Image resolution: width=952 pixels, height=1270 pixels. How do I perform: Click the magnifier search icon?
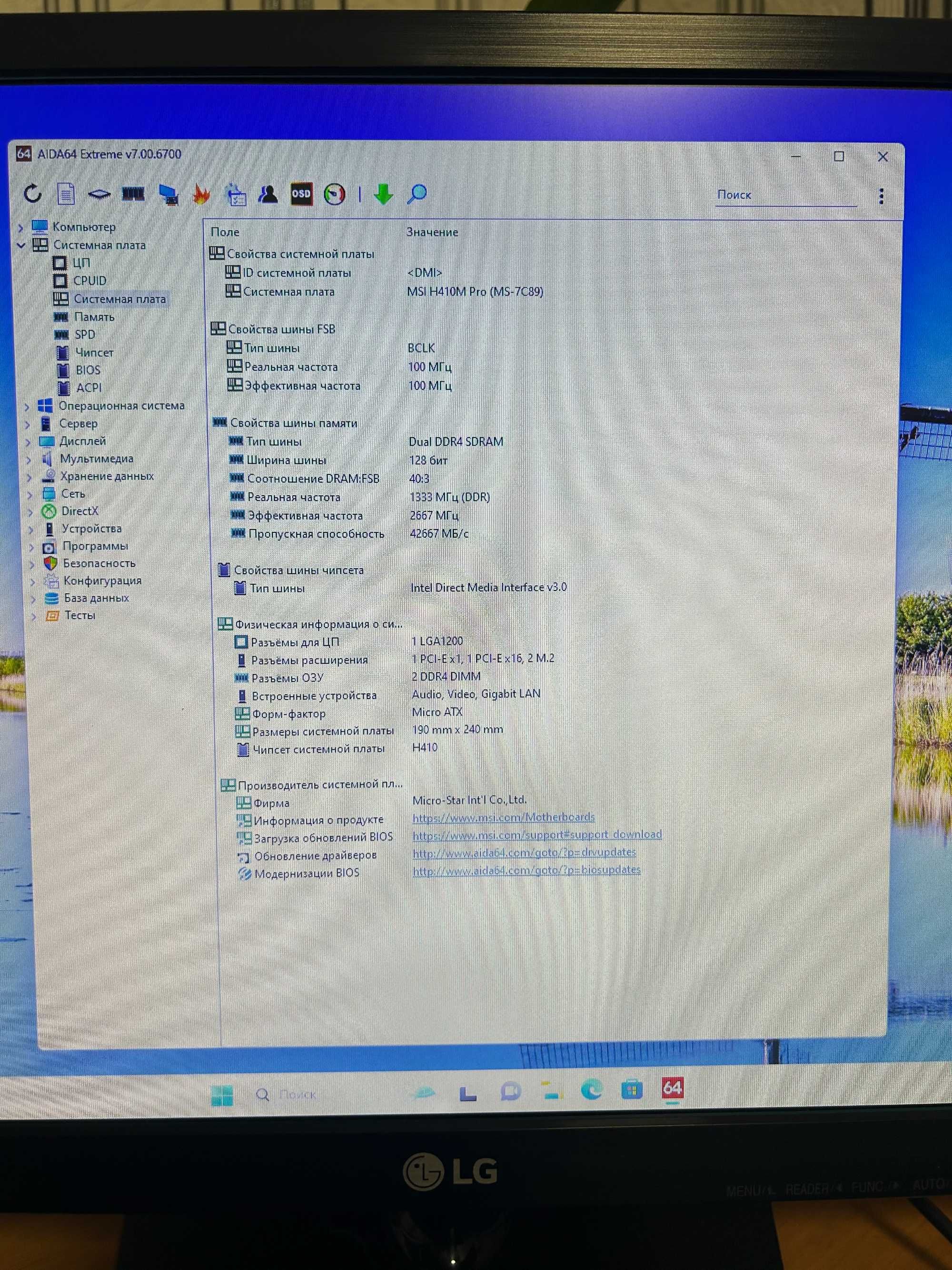coord(416,194)
